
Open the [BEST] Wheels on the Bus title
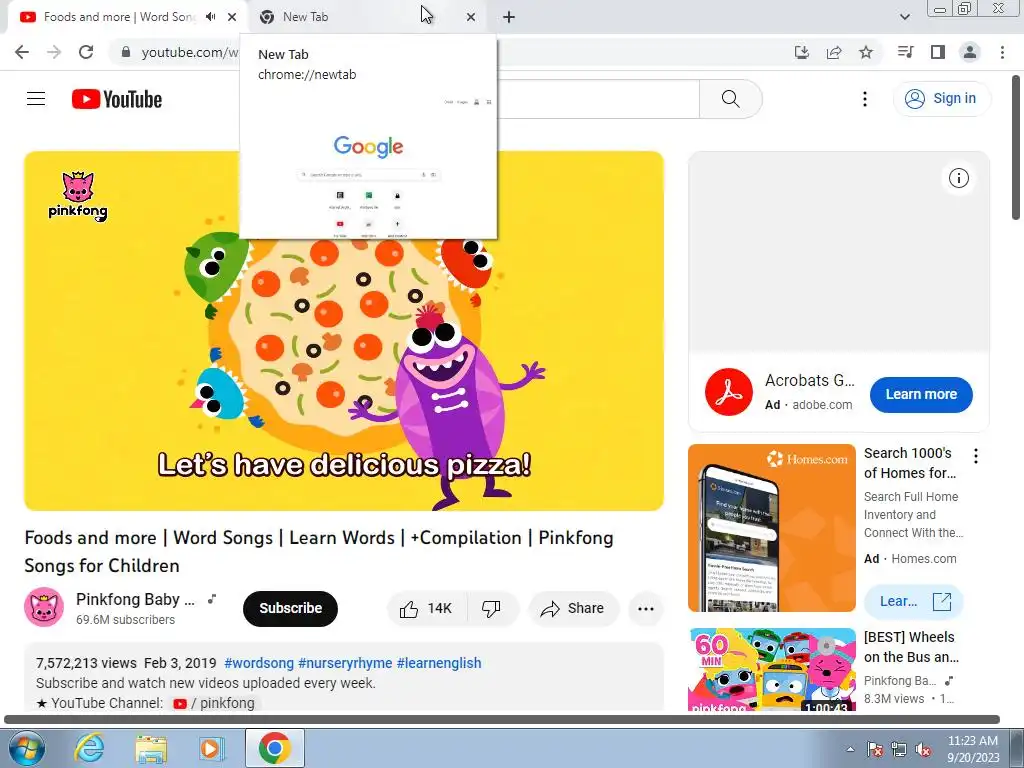pos(912,647)
